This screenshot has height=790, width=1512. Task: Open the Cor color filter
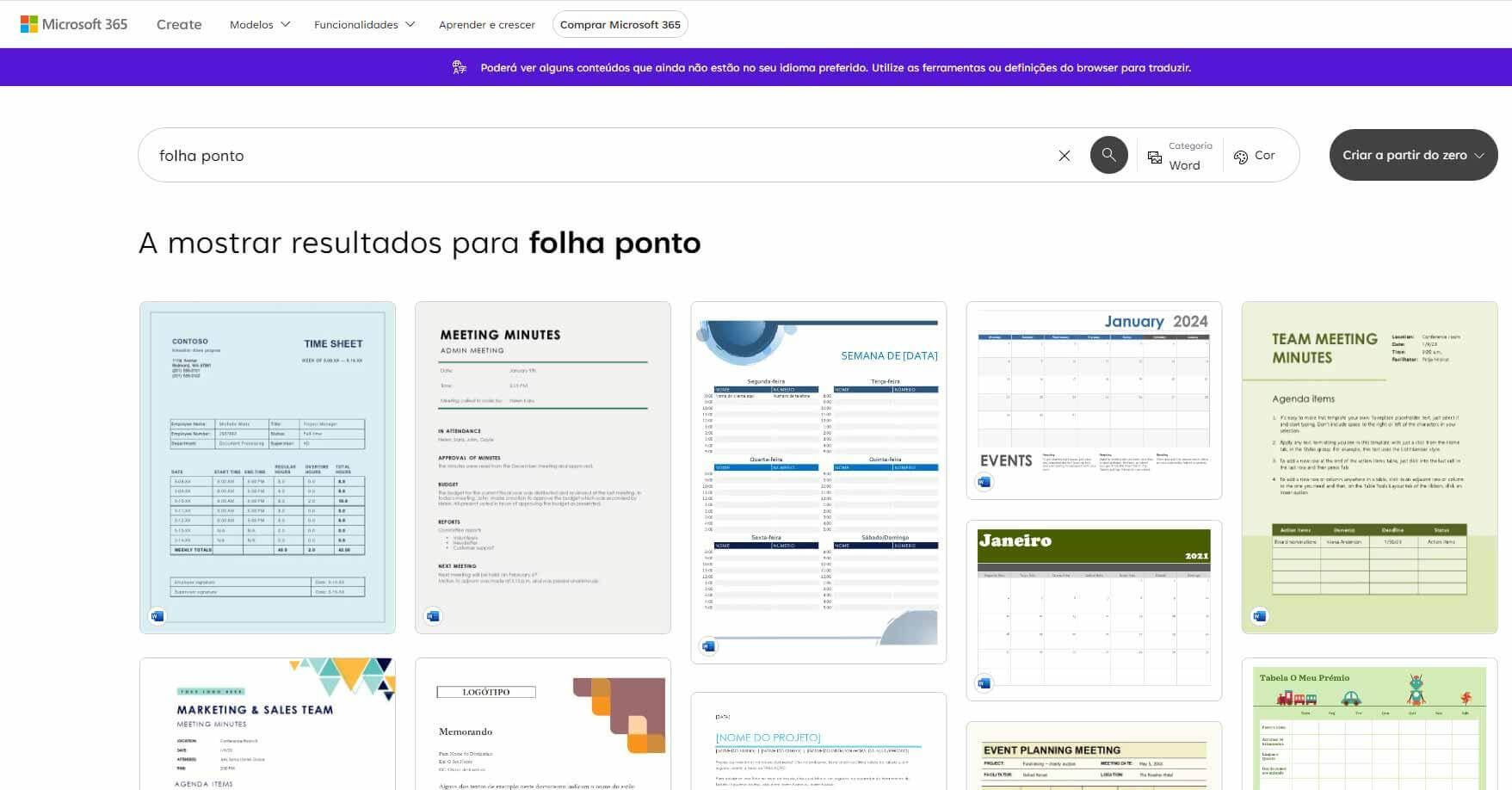click(1256, 156)
